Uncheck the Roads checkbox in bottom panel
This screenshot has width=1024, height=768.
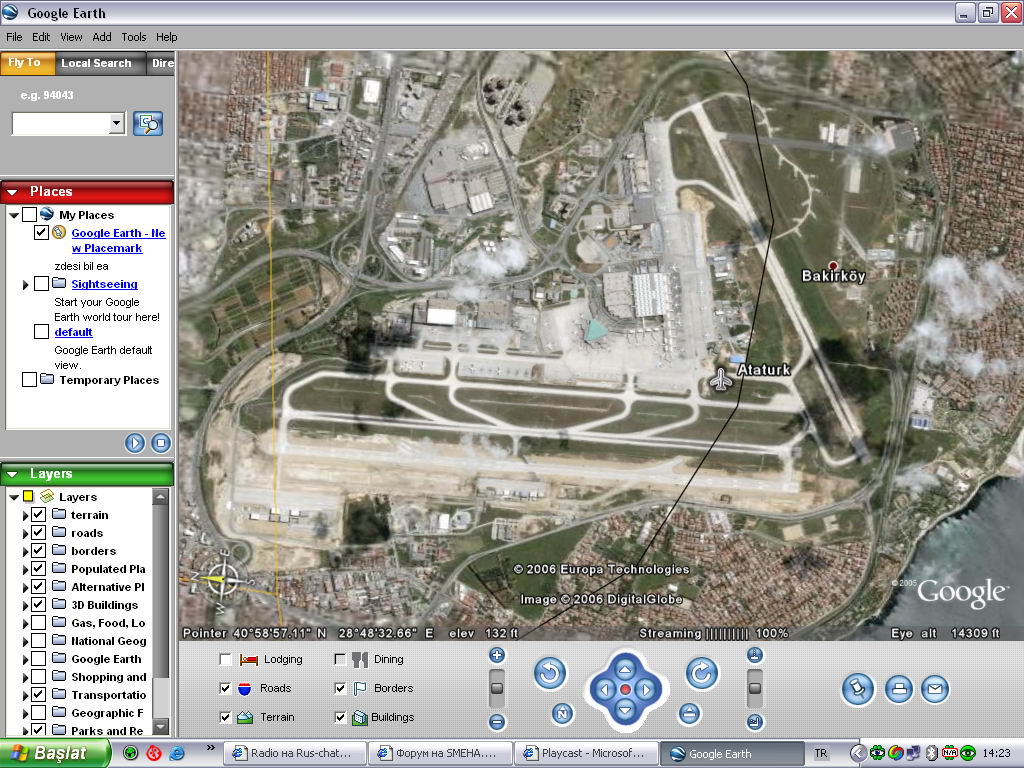[225, 688]
